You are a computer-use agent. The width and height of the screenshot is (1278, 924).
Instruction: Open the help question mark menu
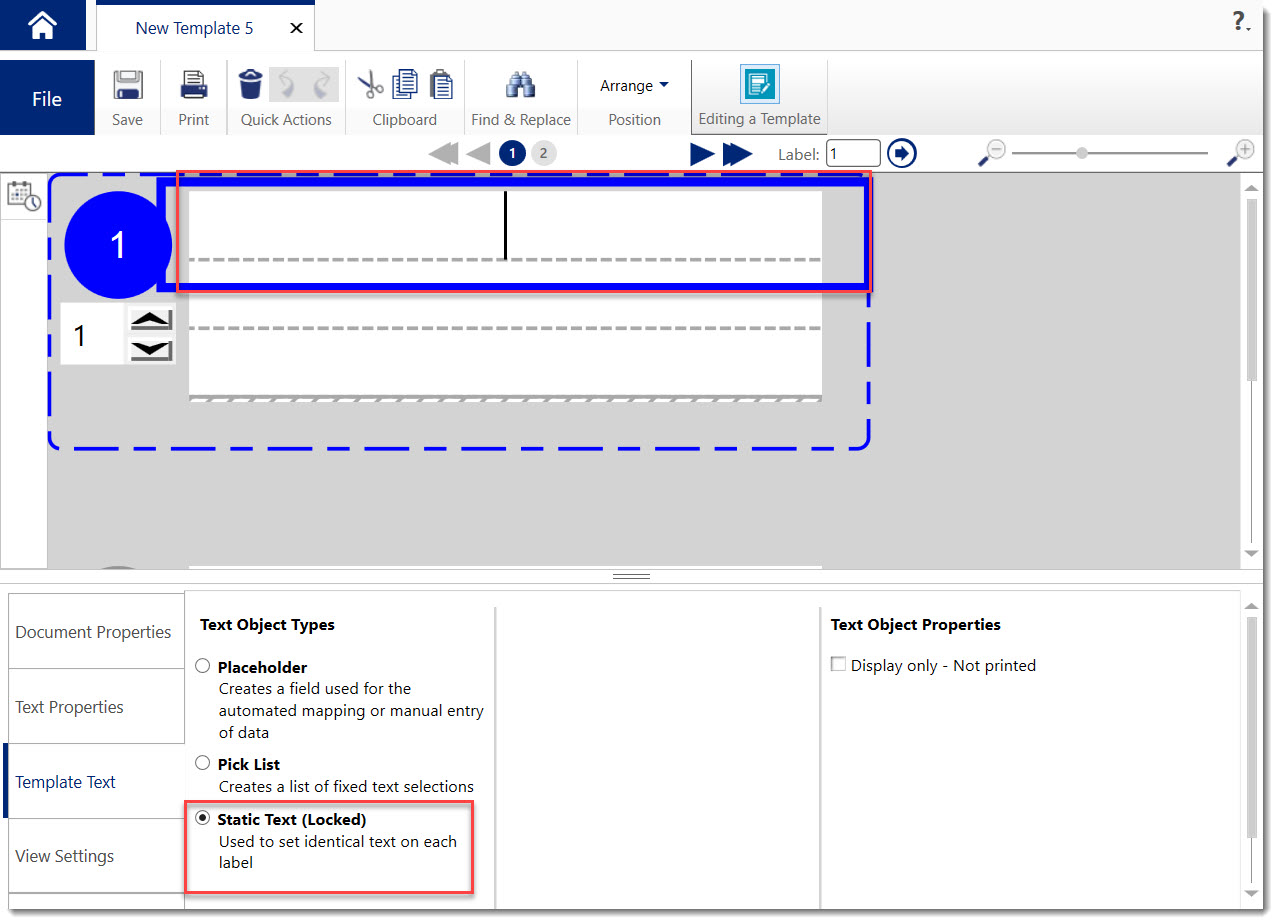1240,22
